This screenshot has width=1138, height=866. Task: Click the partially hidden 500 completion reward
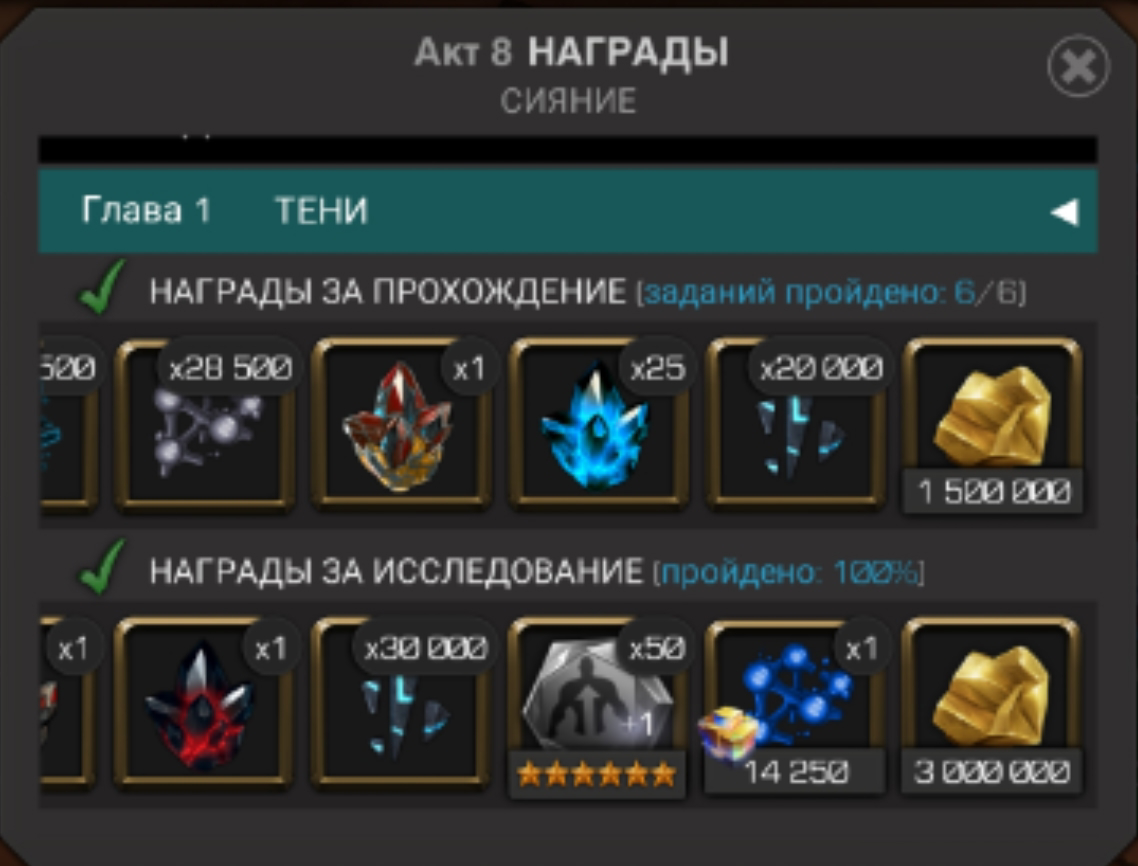pos(67,425)
